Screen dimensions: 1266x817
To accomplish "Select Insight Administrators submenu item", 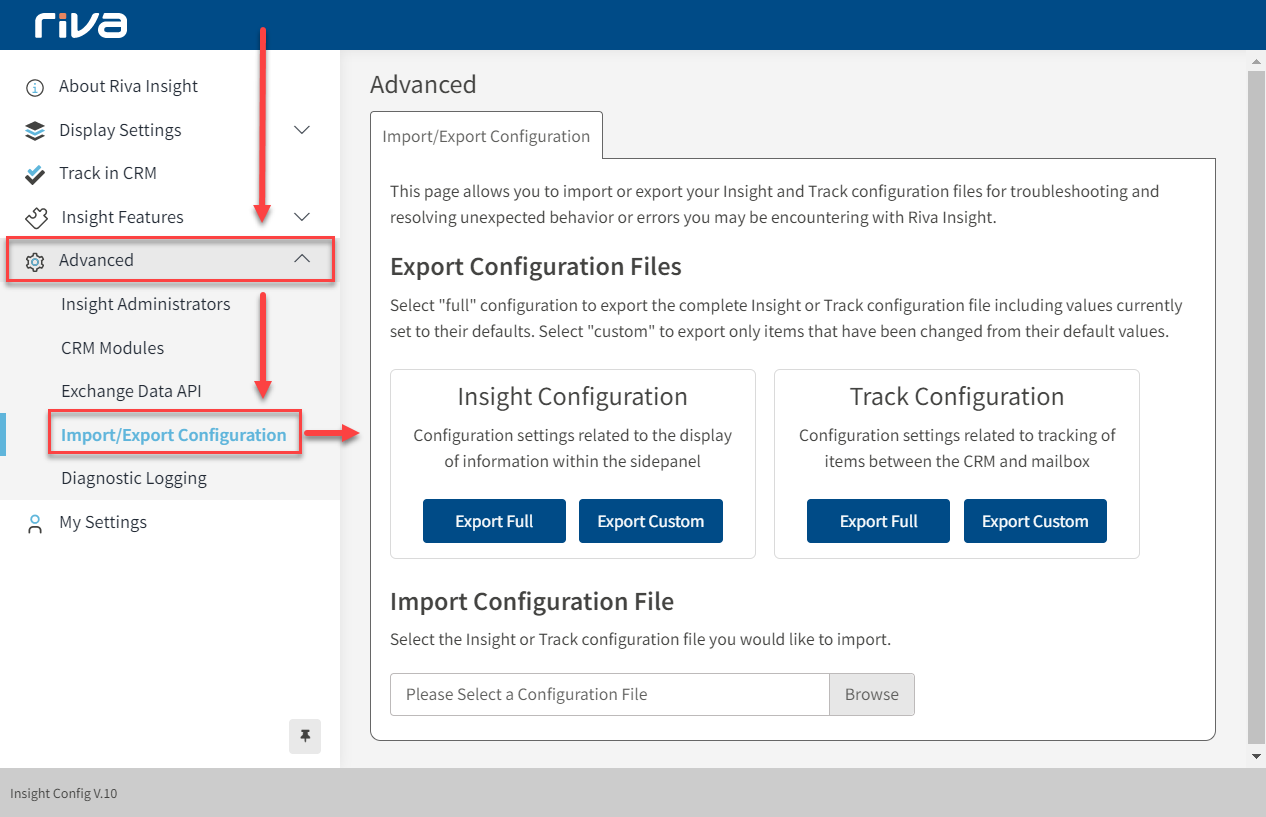I will click(146, 304).
